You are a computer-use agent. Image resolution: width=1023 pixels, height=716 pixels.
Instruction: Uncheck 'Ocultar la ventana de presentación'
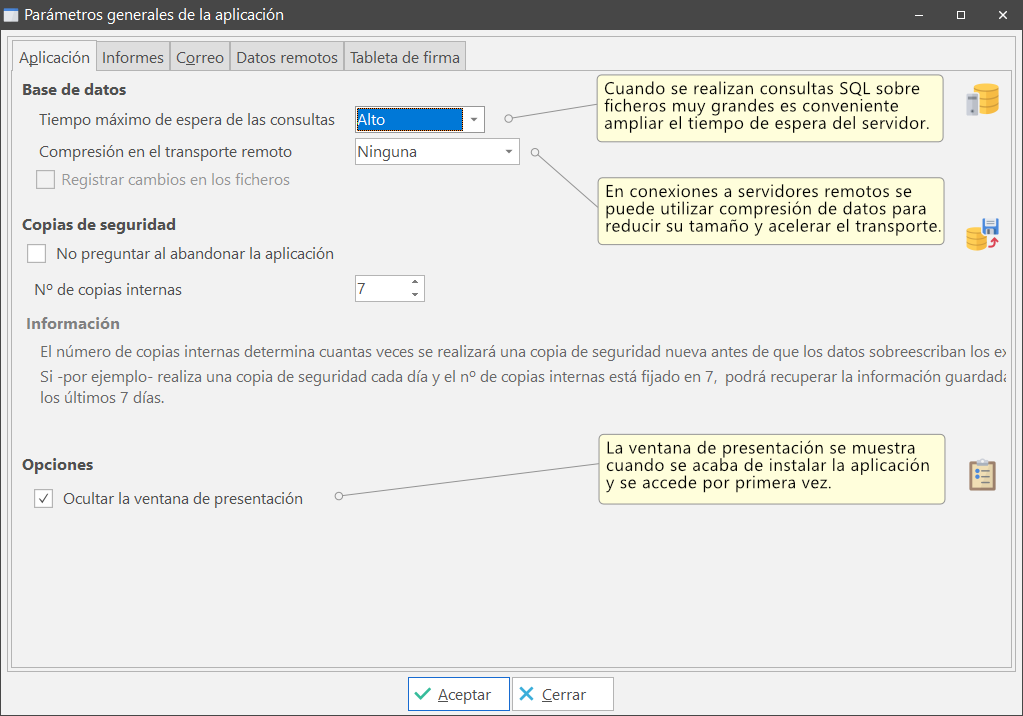[x=44, y=498]
